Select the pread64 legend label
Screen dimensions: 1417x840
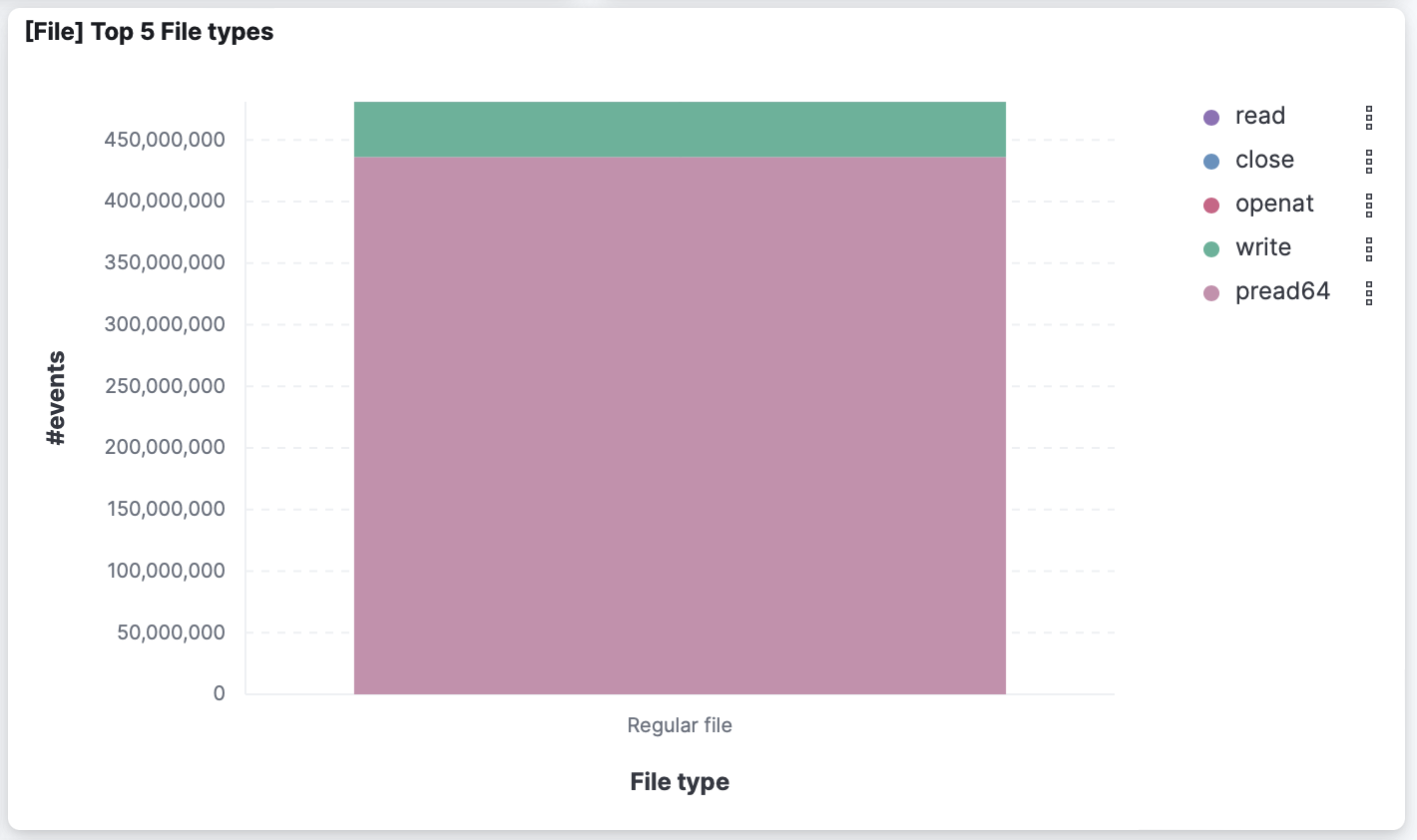point(1283,291)
